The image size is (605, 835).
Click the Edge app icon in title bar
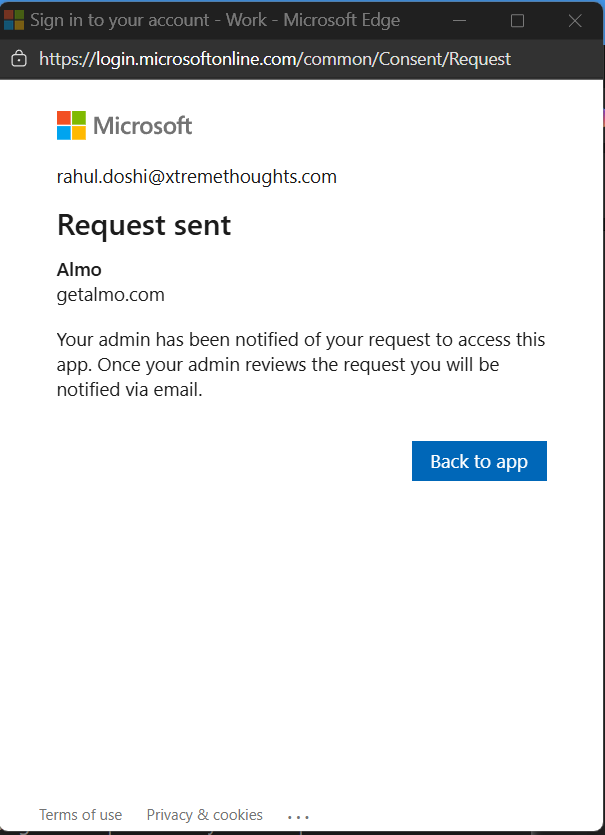[14, 19]
